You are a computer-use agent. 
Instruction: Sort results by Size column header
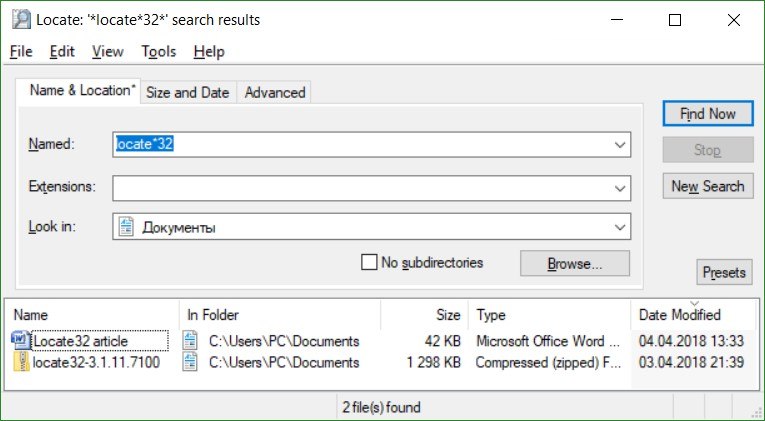424,315
